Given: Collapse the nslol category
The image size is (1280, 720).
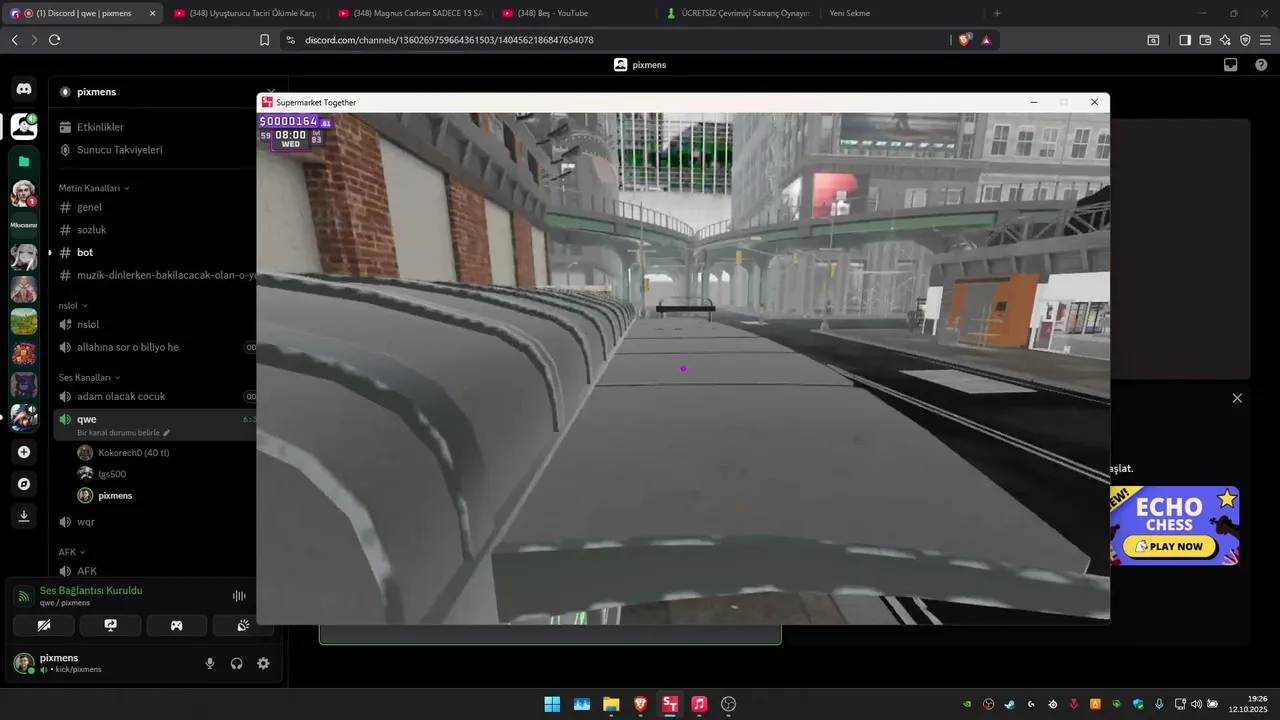Looking at the screenshot, I should point(72,305).
